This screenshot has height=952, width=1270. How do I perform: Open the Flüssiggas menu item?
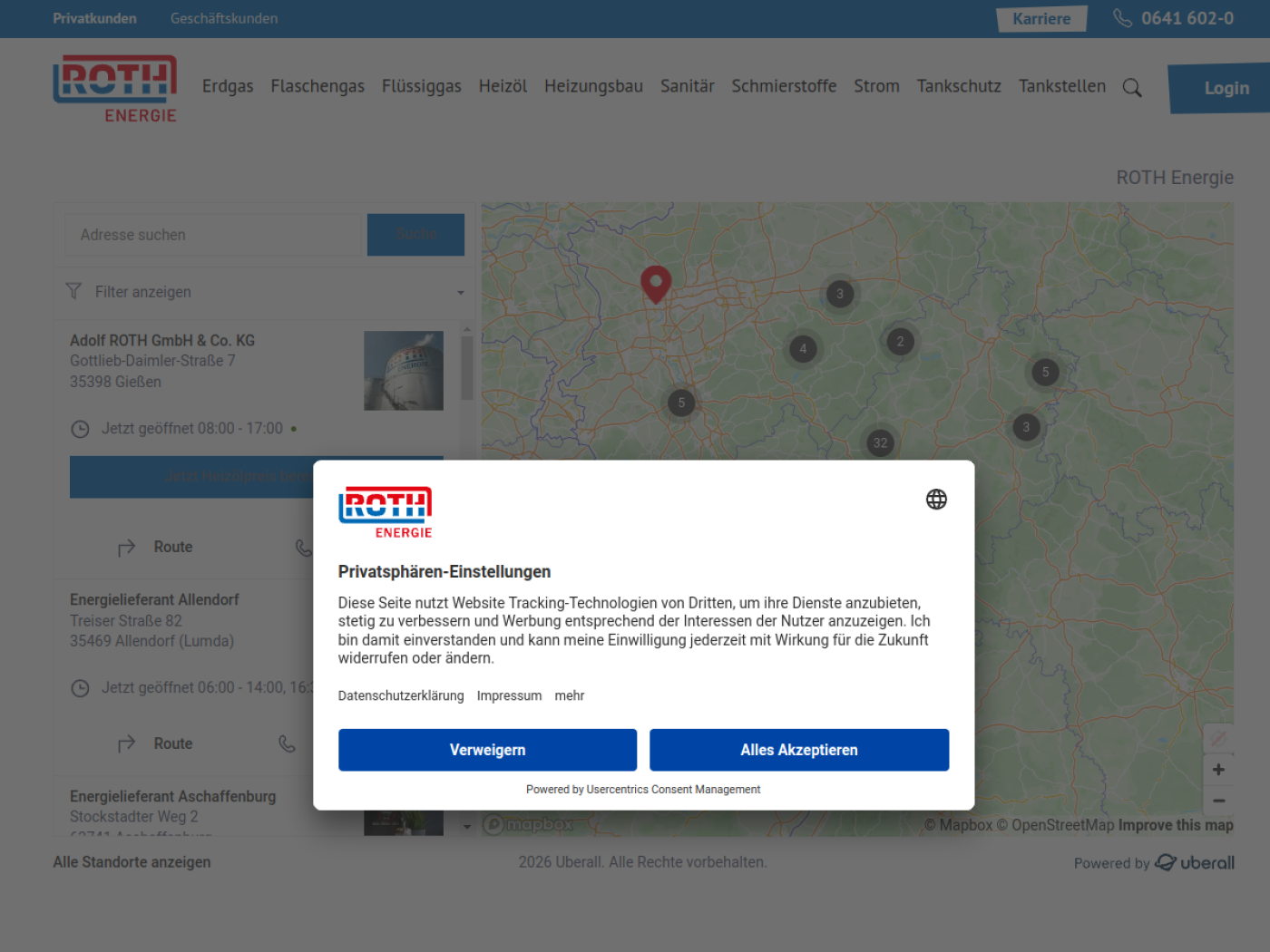click(x=421, y=86)
